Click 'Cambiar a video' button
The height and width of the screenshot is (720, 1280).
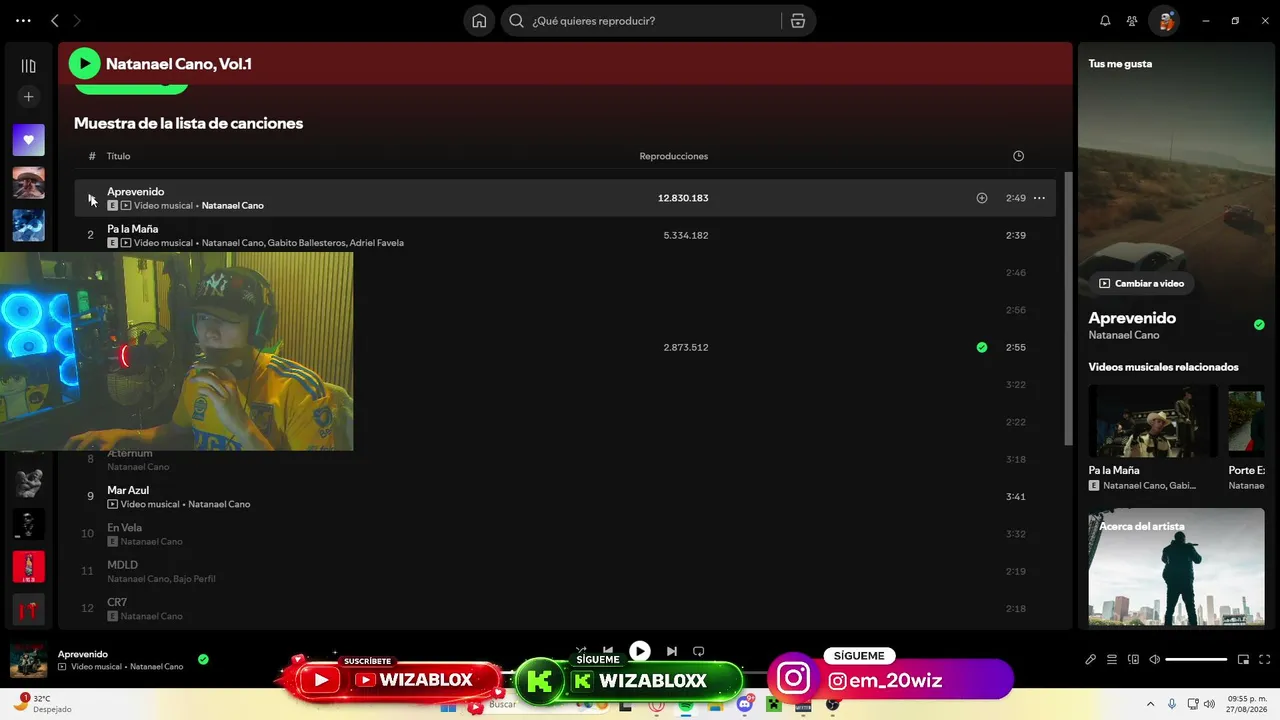point(1141,284)
